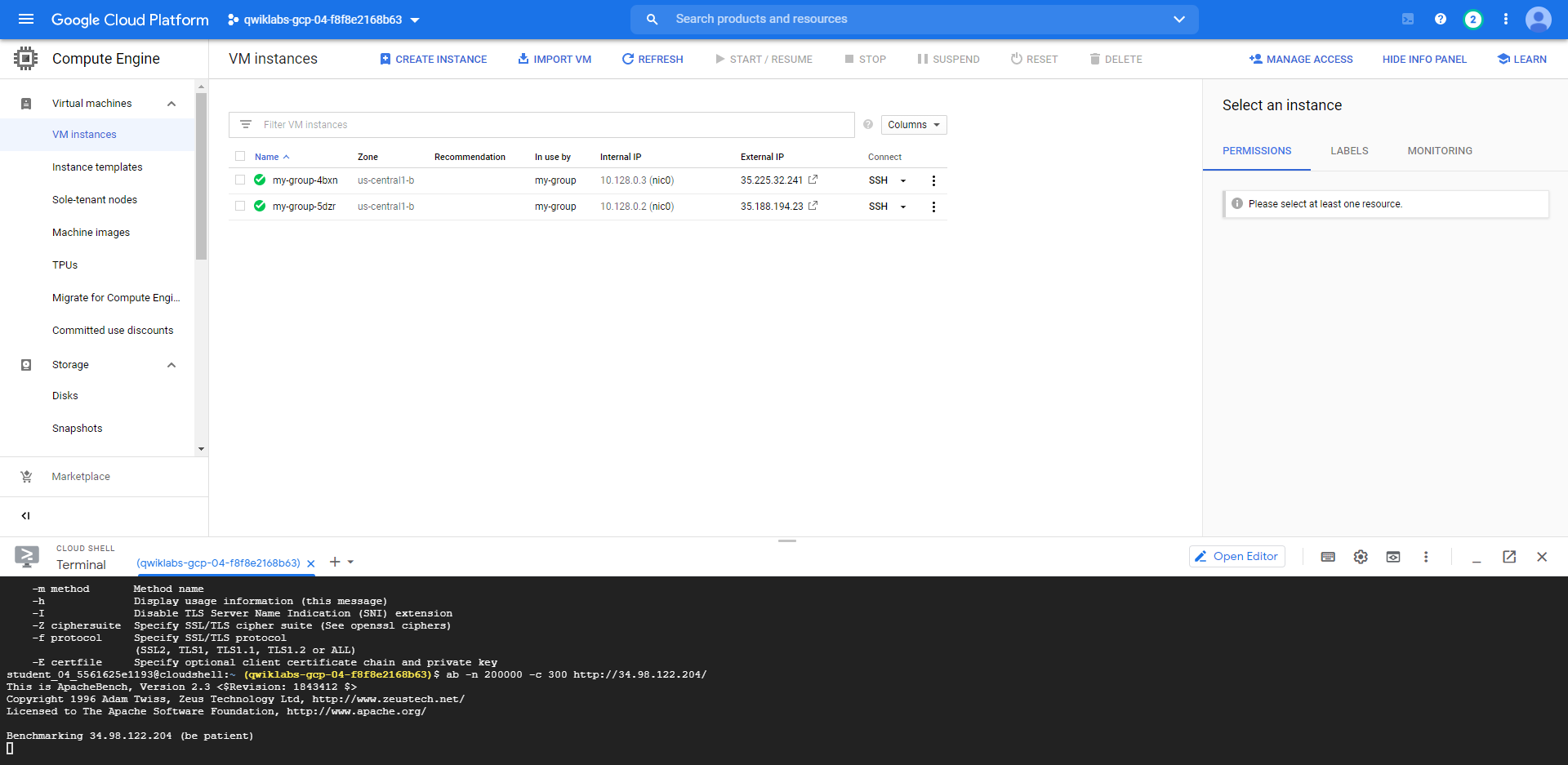Open the Help question mark menu
Image resolution: width=1568 pixels, height=765 pixels.
pos(1441,19)
